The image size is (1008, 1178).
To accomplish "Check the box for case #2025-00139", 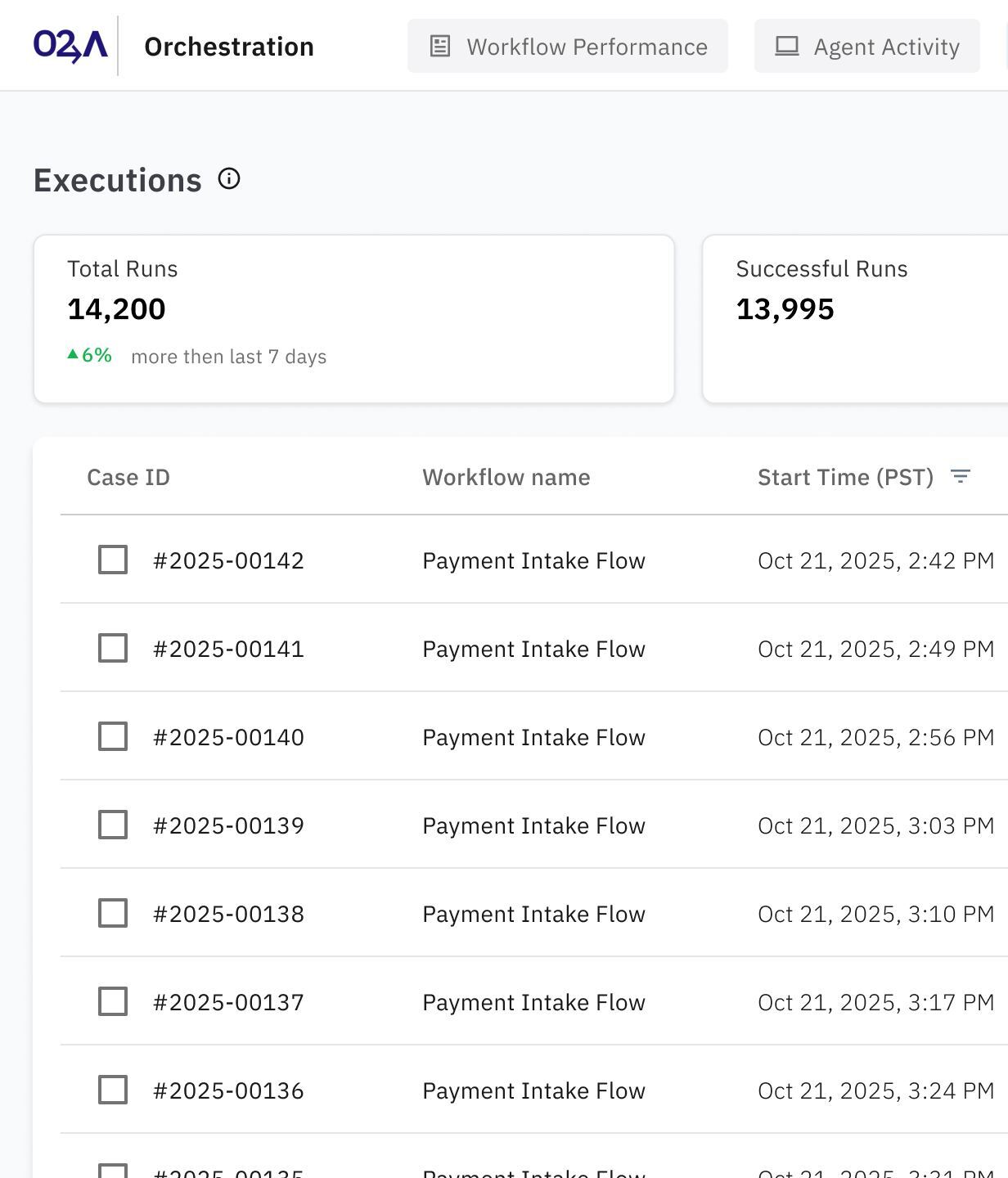I will click(x=113, y=825).
